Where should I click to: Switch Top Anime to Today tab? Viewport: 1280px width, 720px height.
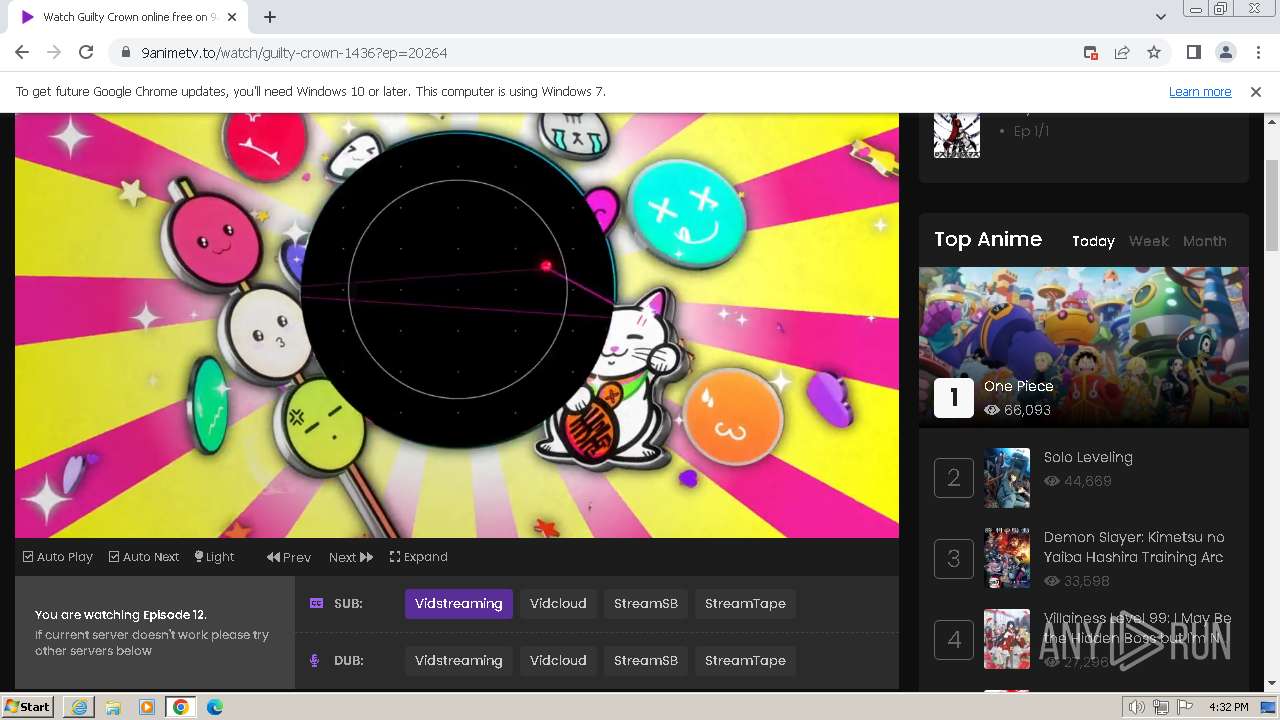tap(1093, 241)
